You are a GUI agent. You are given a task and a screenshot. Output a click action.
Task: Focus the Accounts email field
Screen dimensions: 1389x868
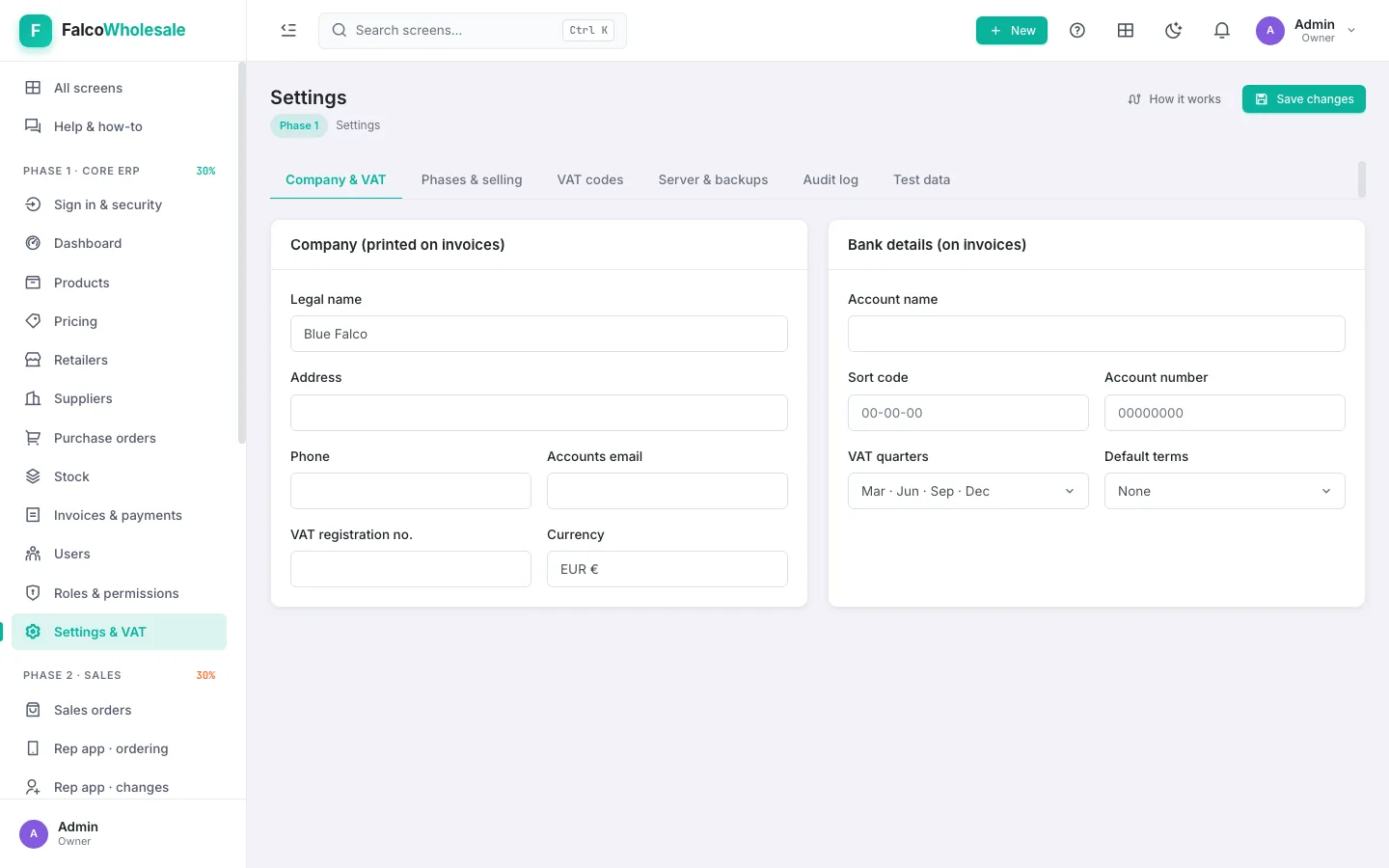(x=667, y=491)
